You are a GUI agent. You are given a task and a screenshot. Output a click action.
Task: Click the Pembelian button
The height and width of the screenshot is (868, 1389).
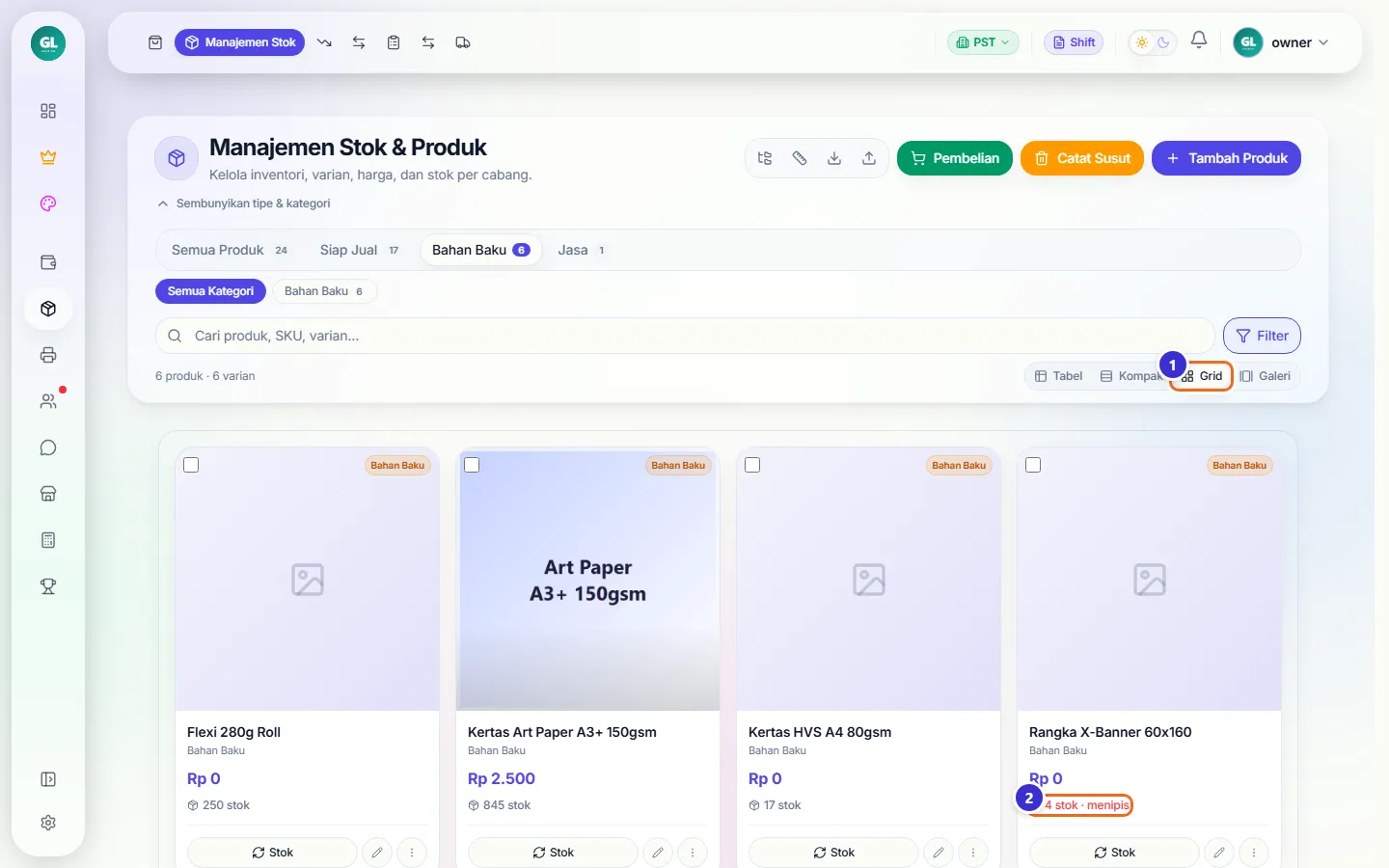[955, 158]
